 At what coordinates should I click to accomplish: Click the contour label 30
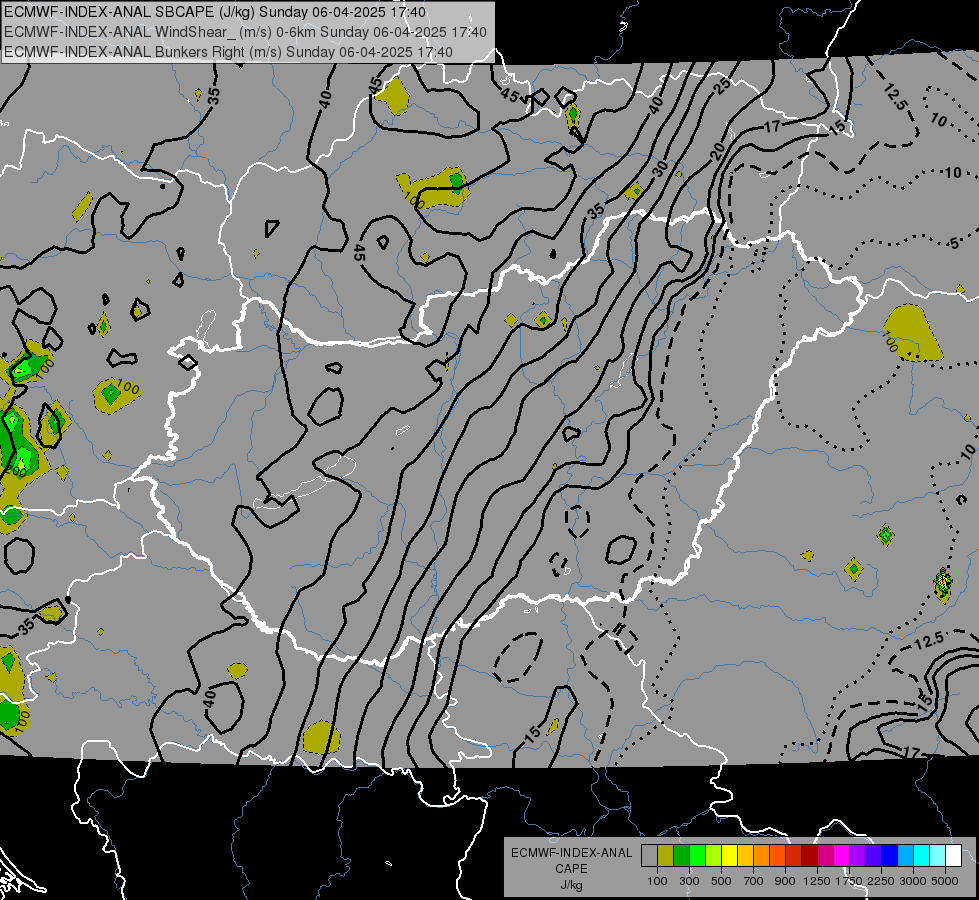pos(659,169)
